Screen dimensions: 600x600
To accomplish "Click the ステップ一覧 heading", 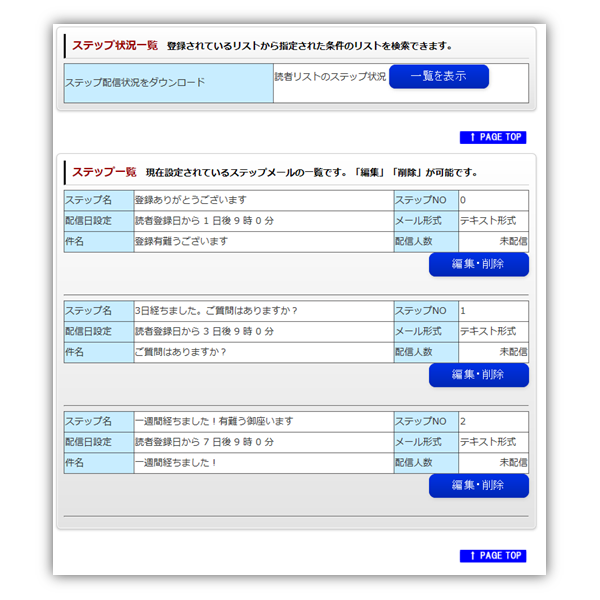I will click(x=104, y=172).
